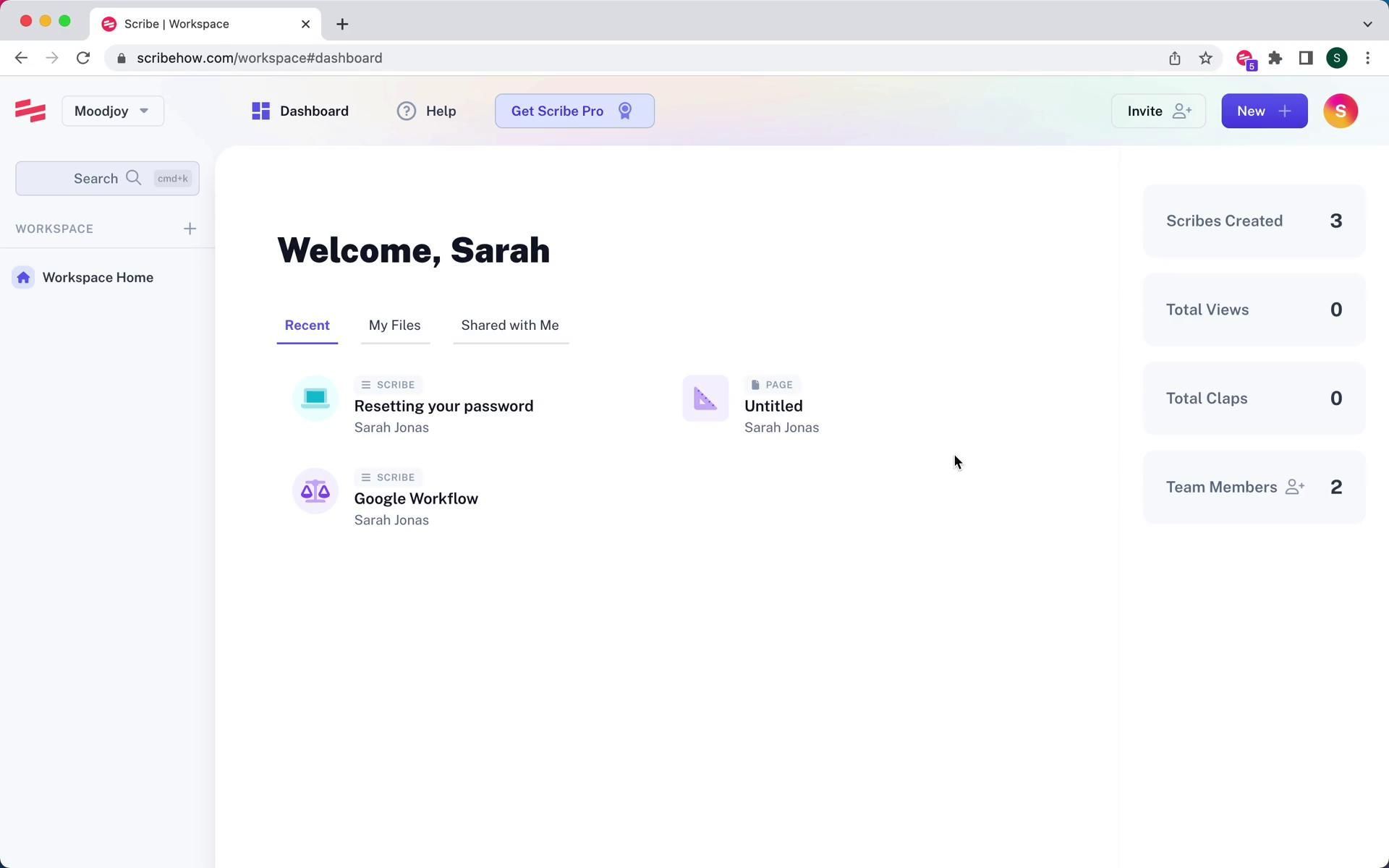
Task: Click the Google Workflow scales thumbnail icon
Action: coord(315,490)
